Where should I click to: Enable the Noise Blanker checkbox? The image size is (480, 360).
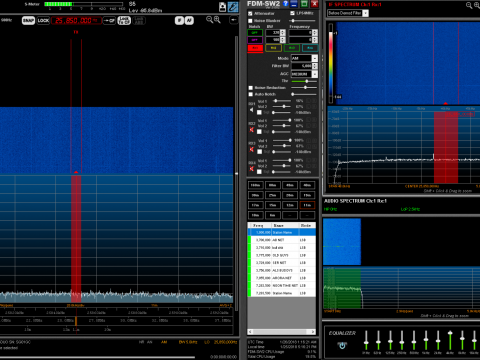pyautogui.click(x=250, y=21)
